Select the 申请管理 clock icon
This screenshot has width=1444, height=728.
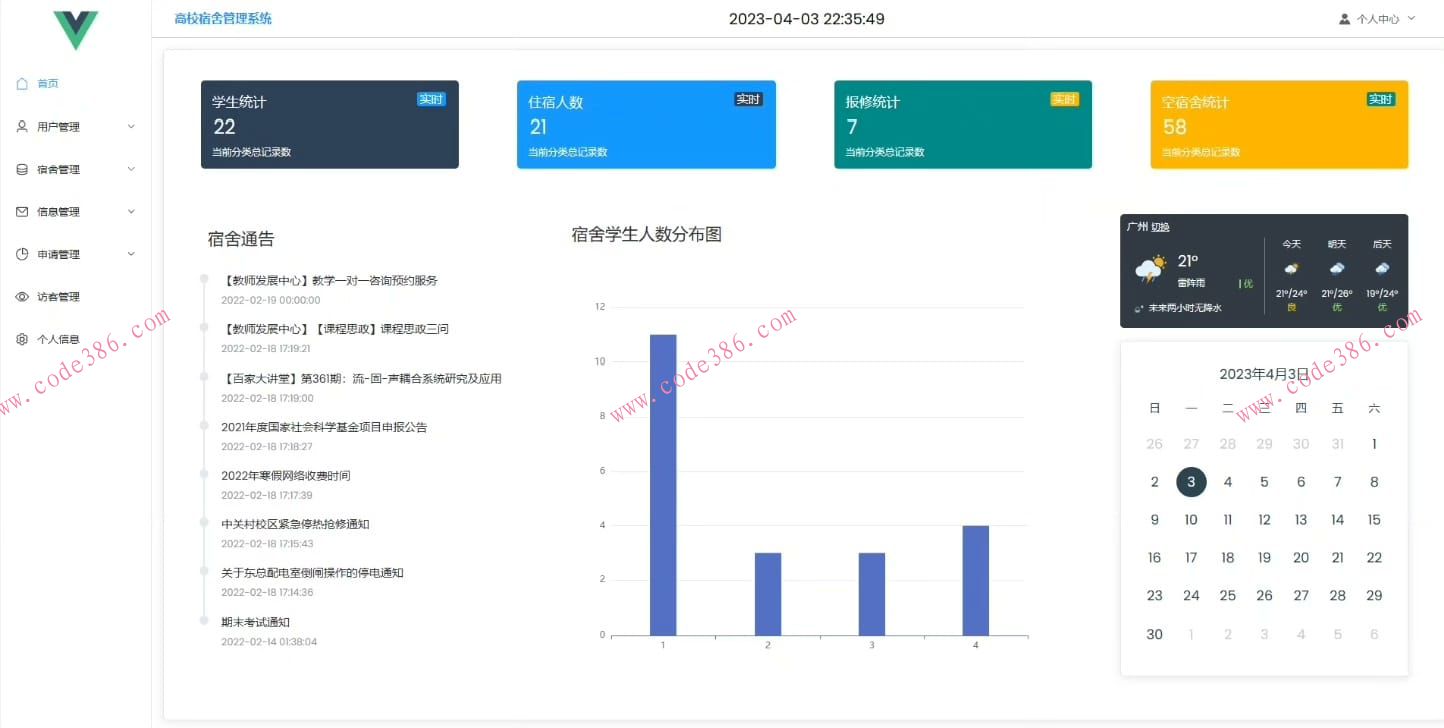click(24, 253)
